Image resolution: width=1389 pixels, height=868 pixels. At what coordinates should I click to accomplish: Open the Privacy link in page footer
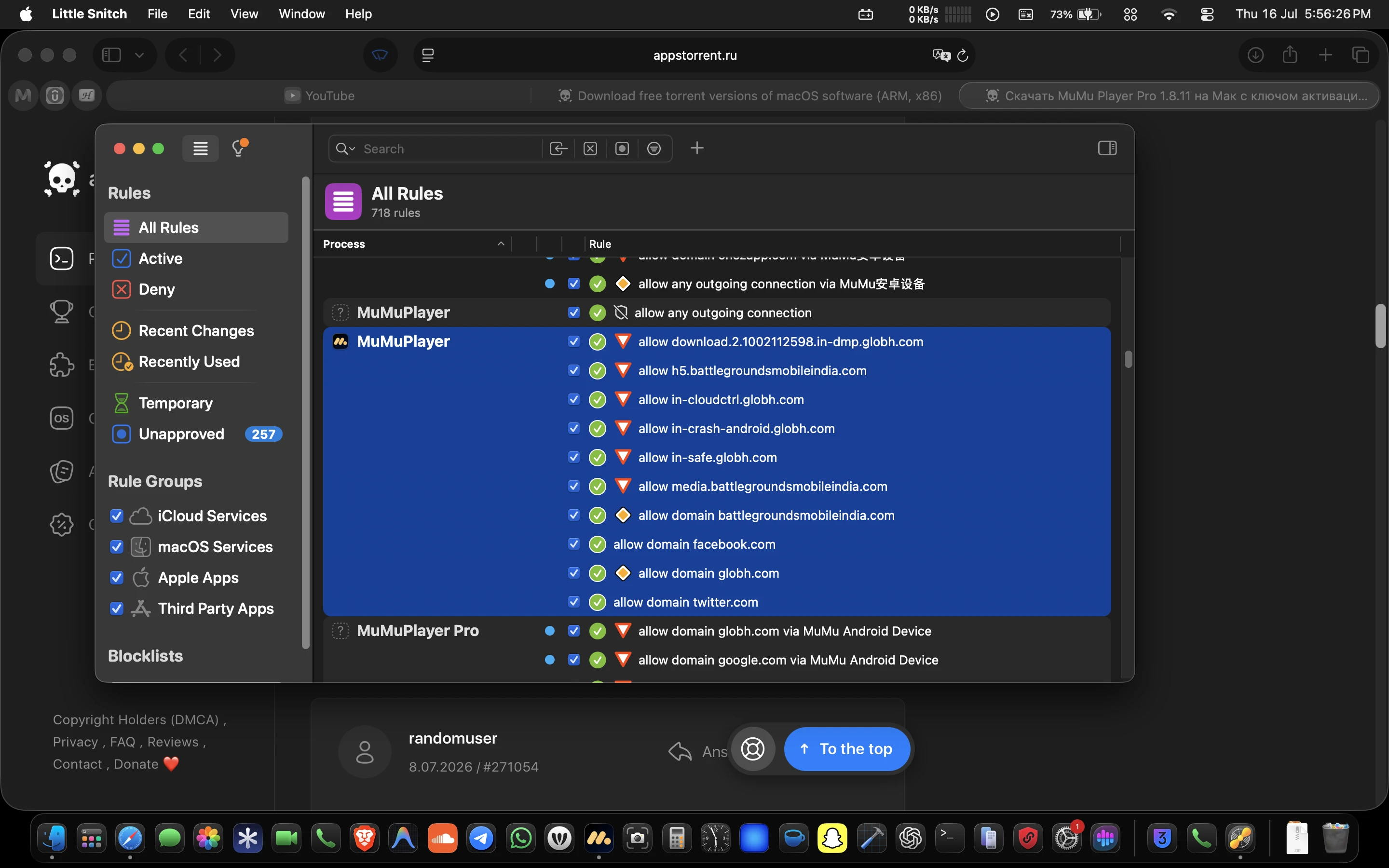coord(75,742)
